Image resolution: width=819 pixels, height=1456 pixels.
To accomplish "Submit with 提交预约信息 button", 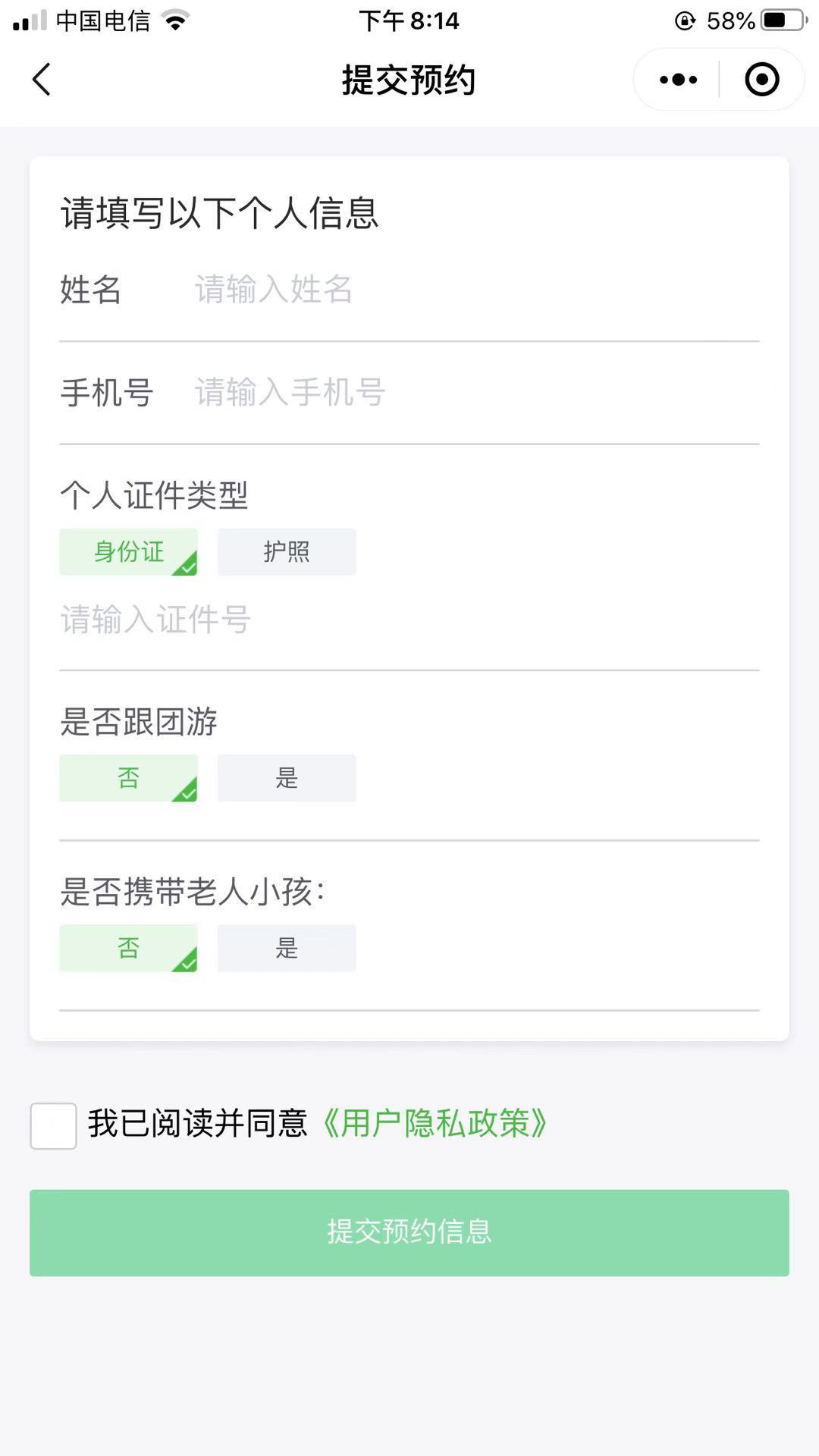I will pyautogui.click(x=409, y=1232).
